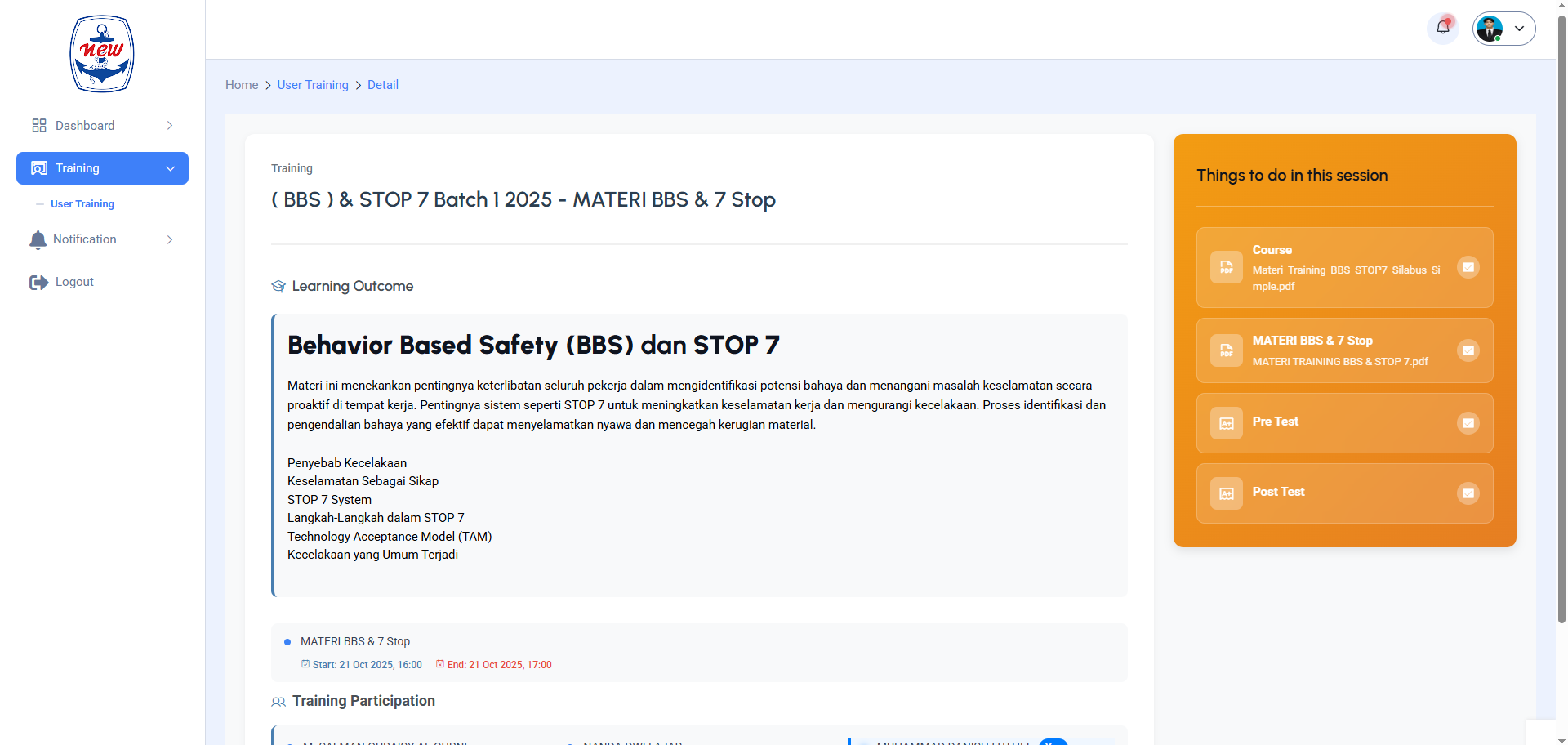Click the MATERI BBS & 7 Stop PDF icon
The height and width of the screenshot is (745, 1568).
1227,350
